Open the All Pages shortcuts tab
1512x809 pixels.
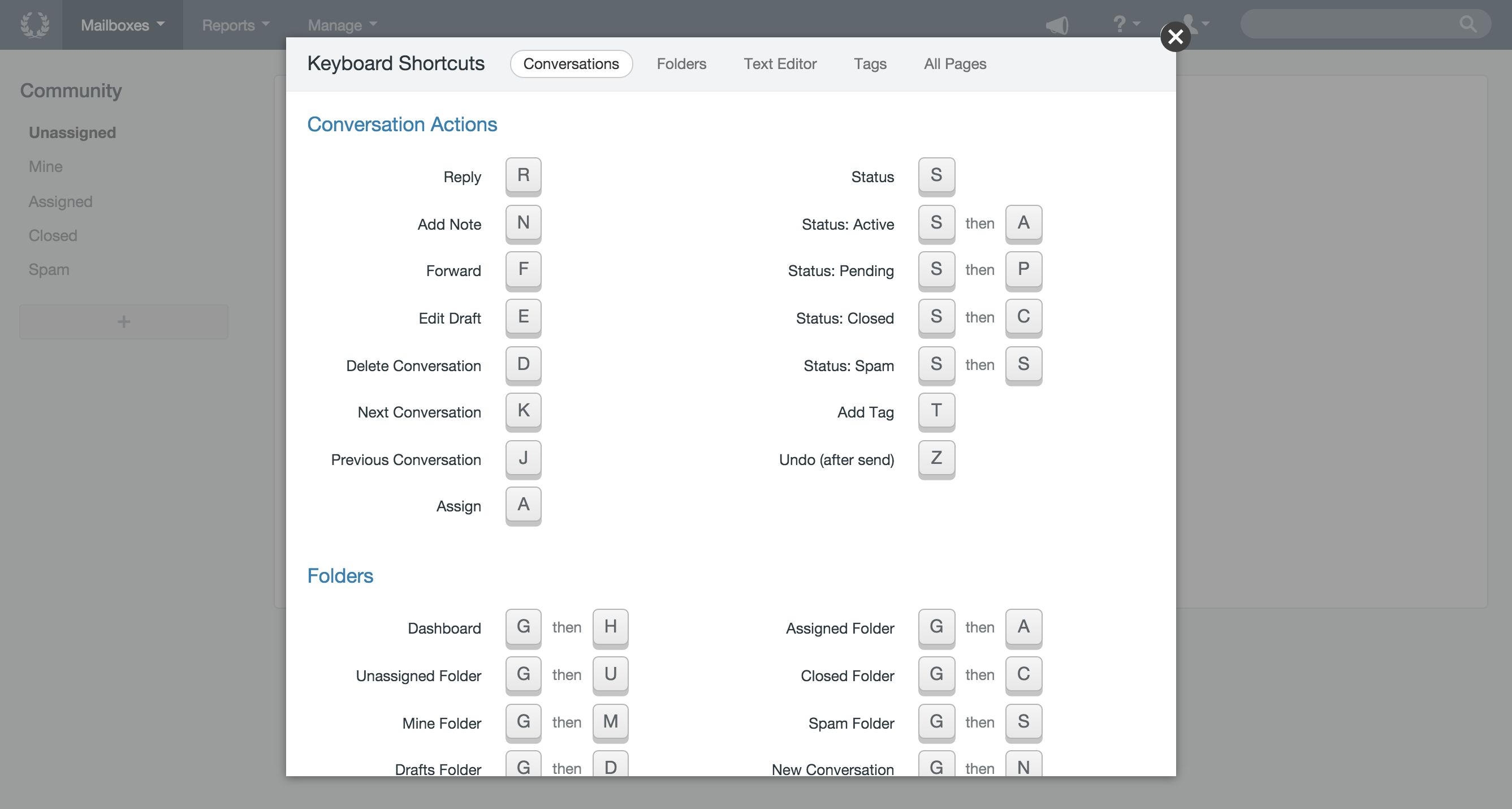click(x=955, y=64)
